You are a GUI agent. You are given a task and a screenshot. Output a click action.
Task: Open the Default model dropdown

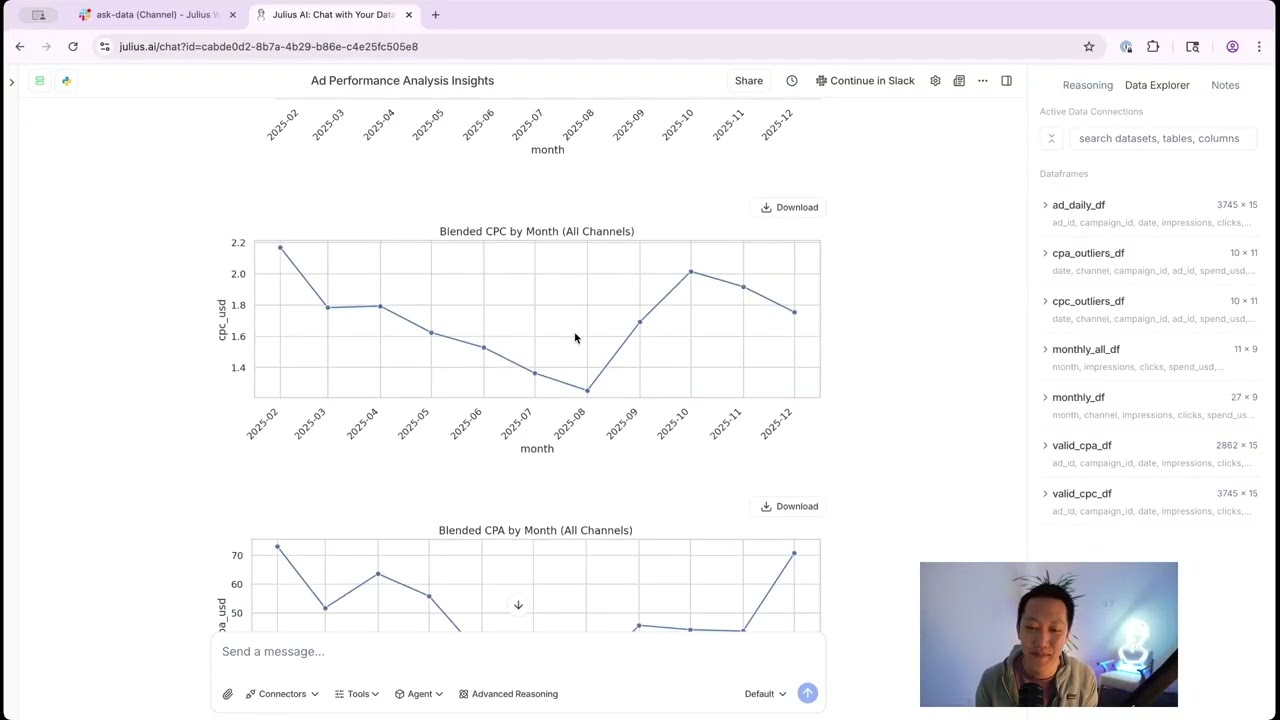tap(765, 694)
